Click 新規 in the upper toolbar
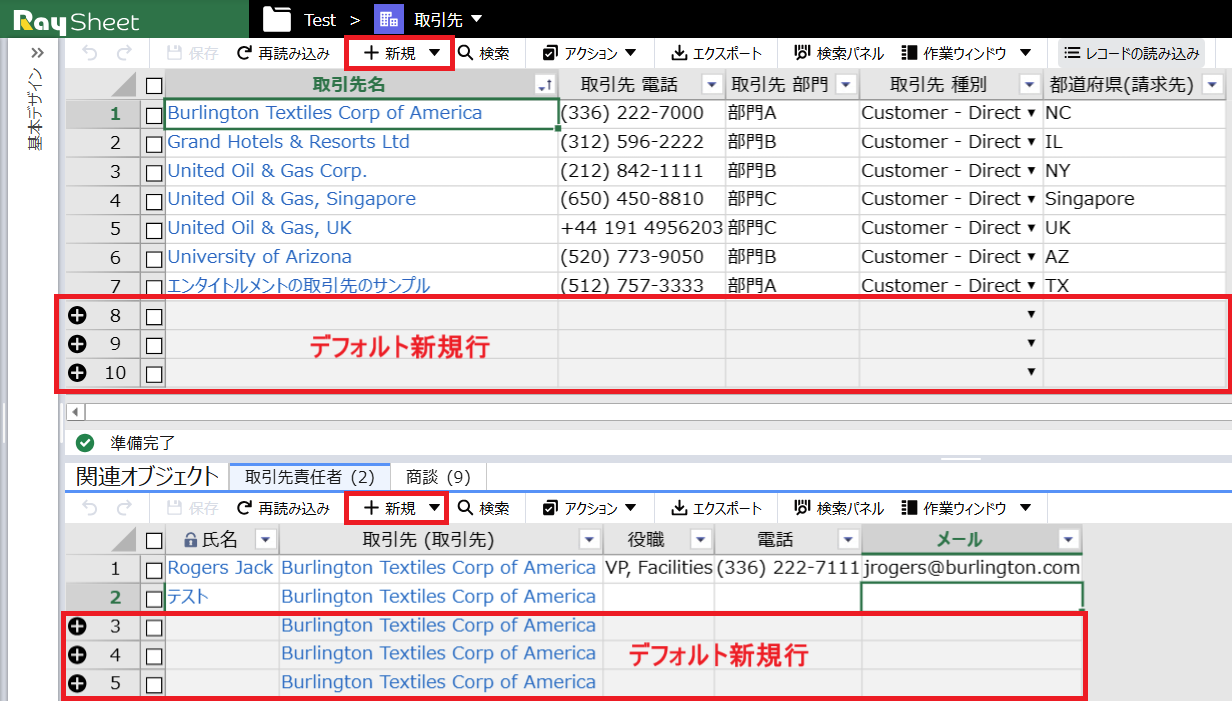The width and height of the screenshot is (1232, 701). click(390, 53)
